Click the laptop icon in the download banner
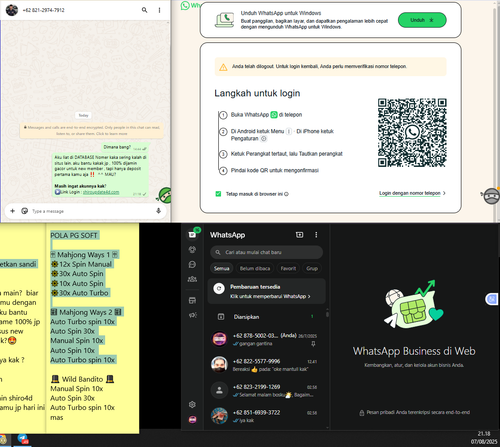Image resolution: width=500 pixels, height=447 pixels. click(224, 20)
